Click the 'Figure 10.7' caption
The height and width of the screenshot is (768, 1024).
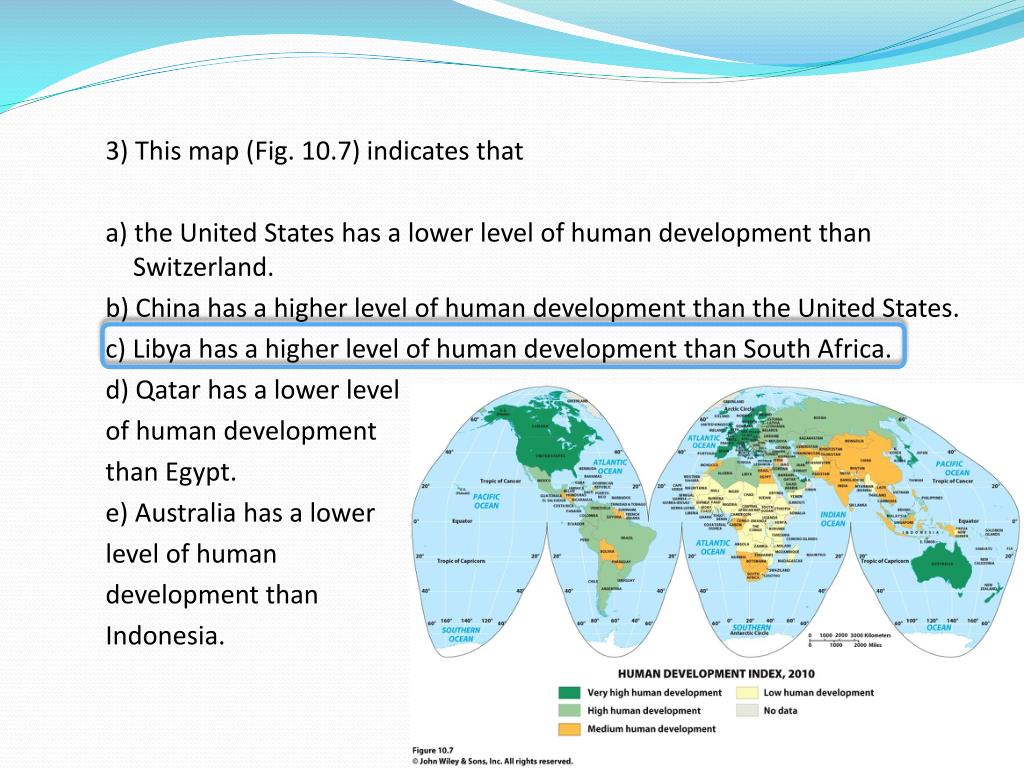[432, 750]
